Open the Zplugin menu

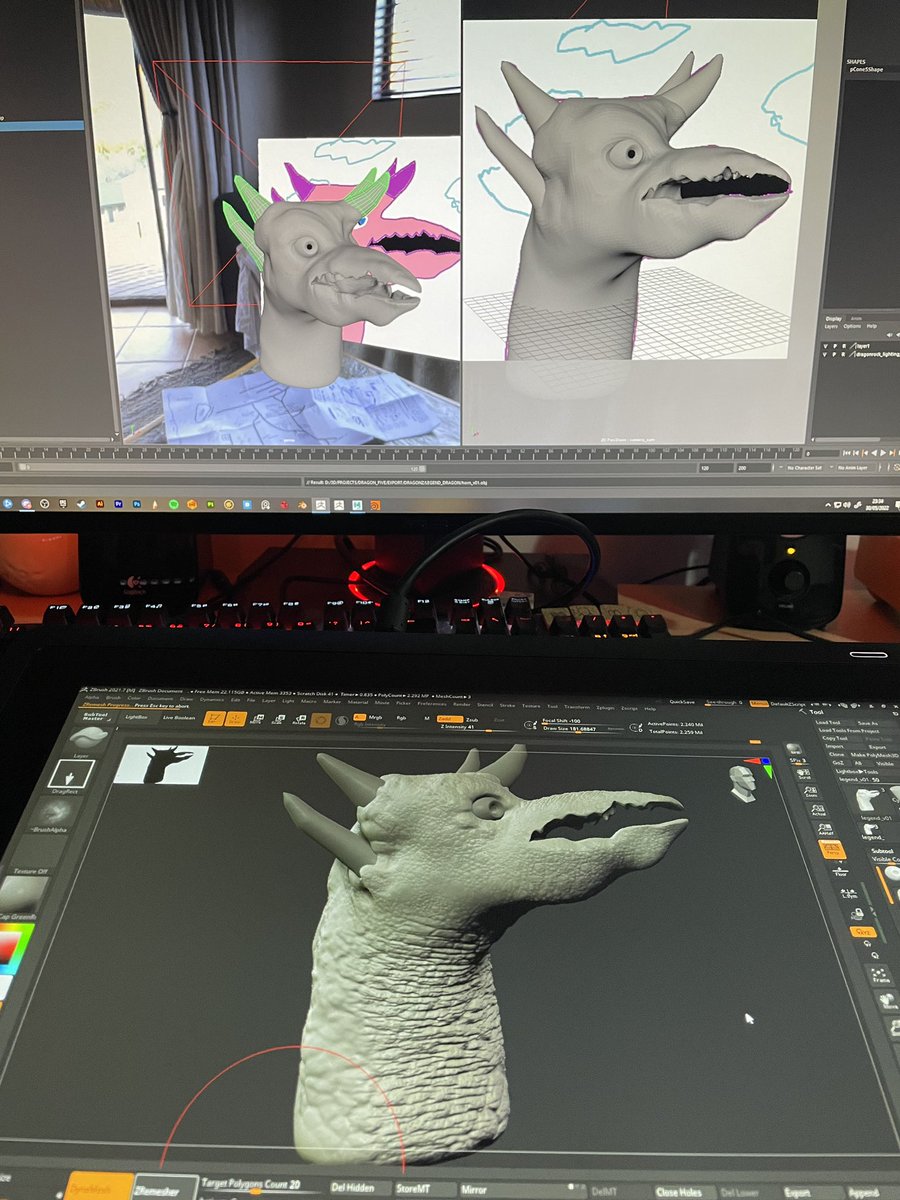[606, 708]
